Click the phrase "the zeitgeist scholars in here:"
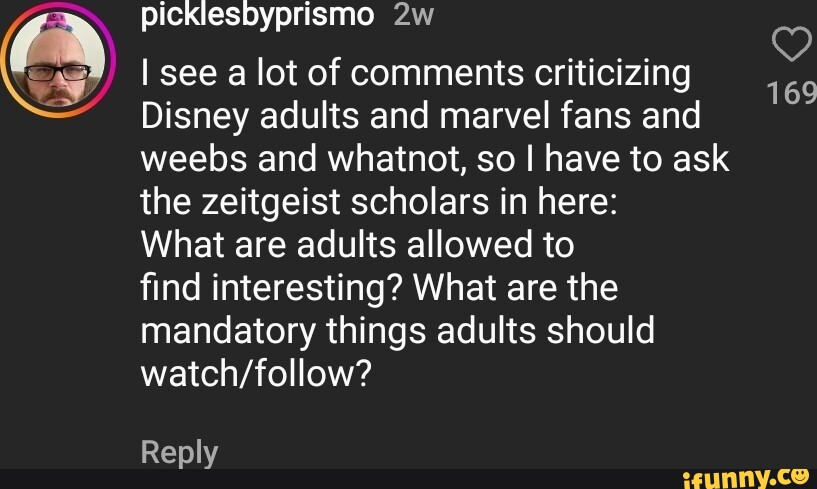Screen dimensions: 817x489 [x=381, y=203]
